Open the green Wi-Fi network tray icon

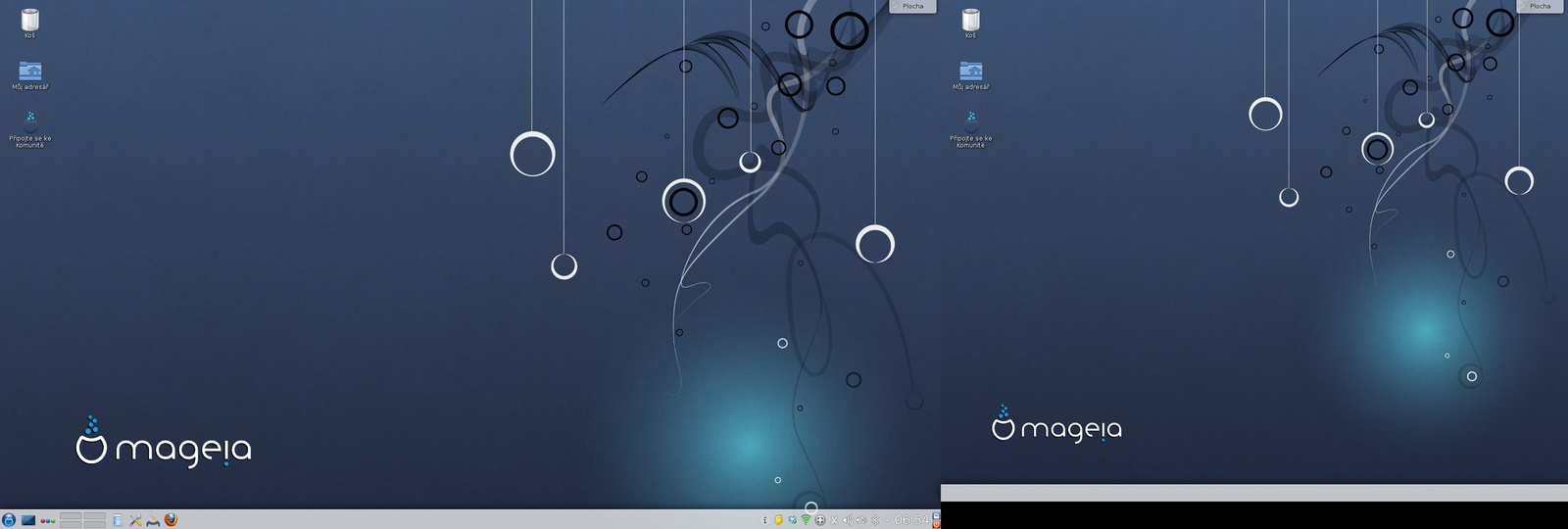click(806, 520)
